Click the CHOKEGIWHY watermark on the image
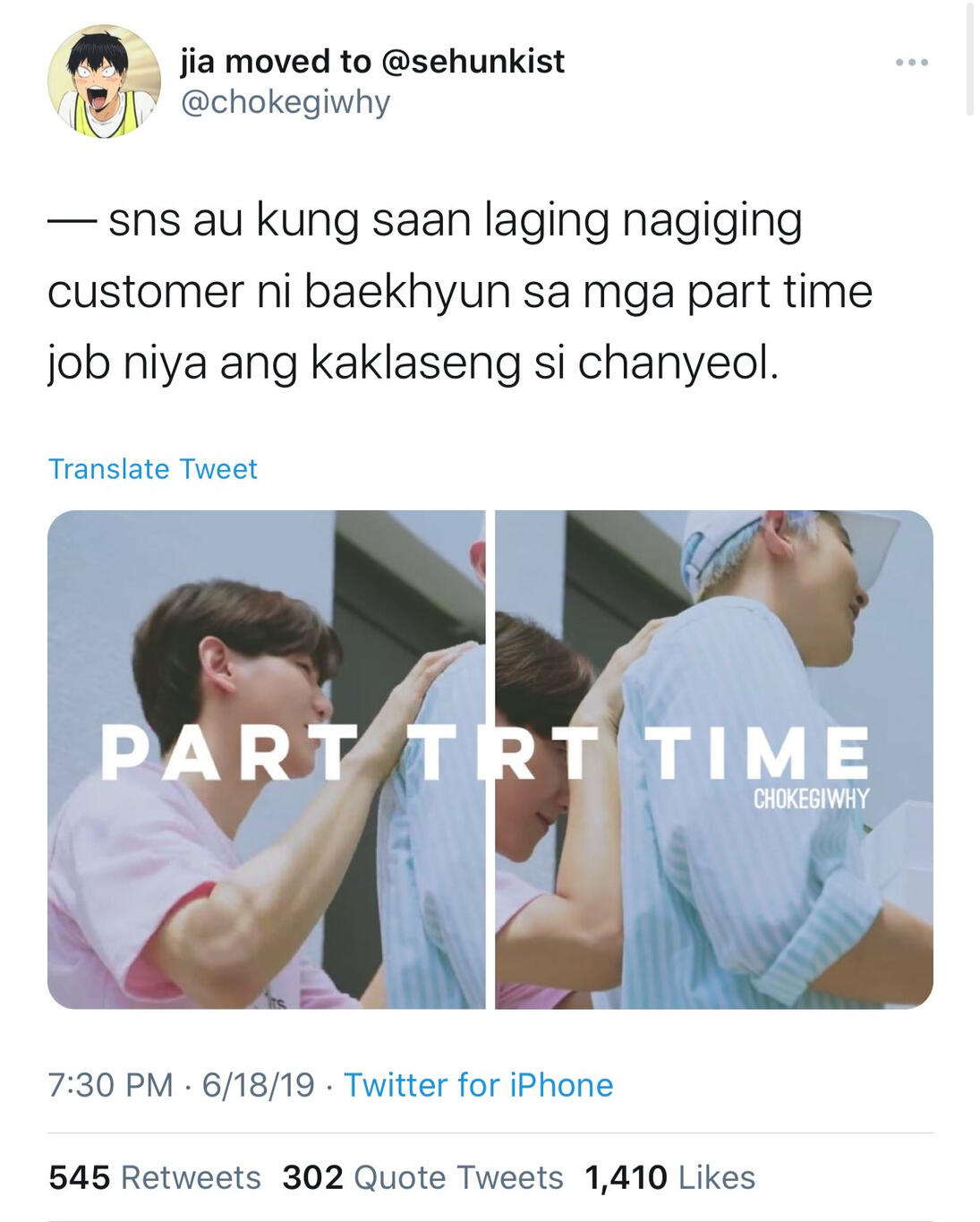This screenshot has width=980, height=1222. pyautogui.click(x=811, y=799)
